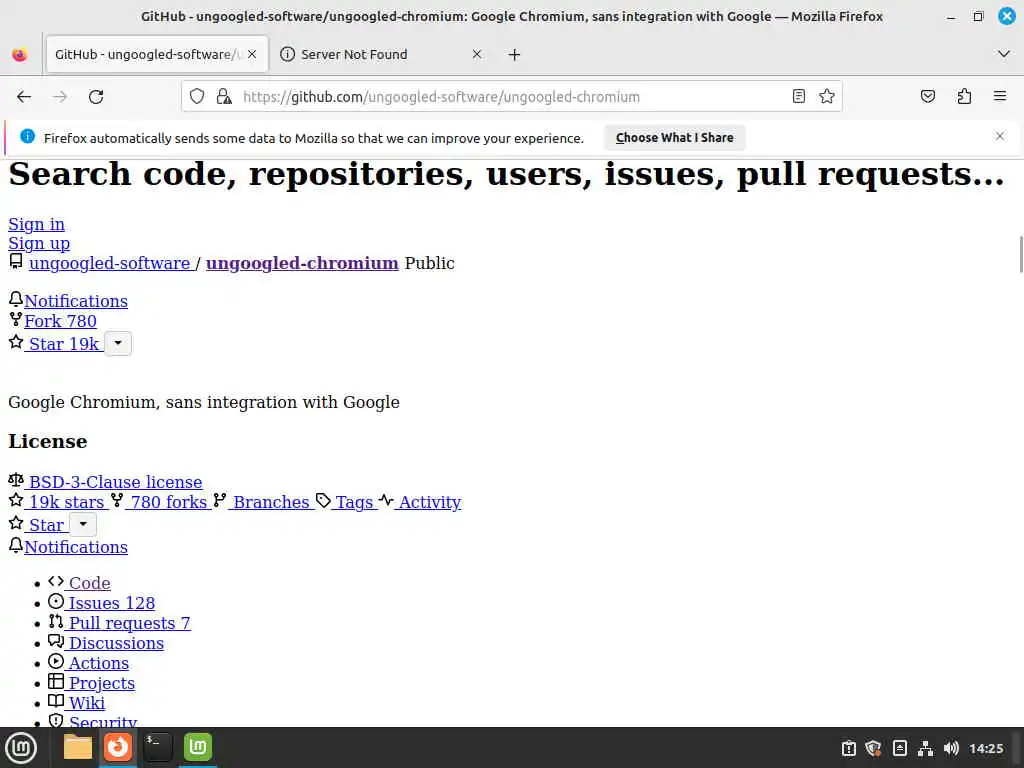Open Pull requests 7
Image resolution: width=1024 pixels, height=768 pixels.
tap(129, 624)
